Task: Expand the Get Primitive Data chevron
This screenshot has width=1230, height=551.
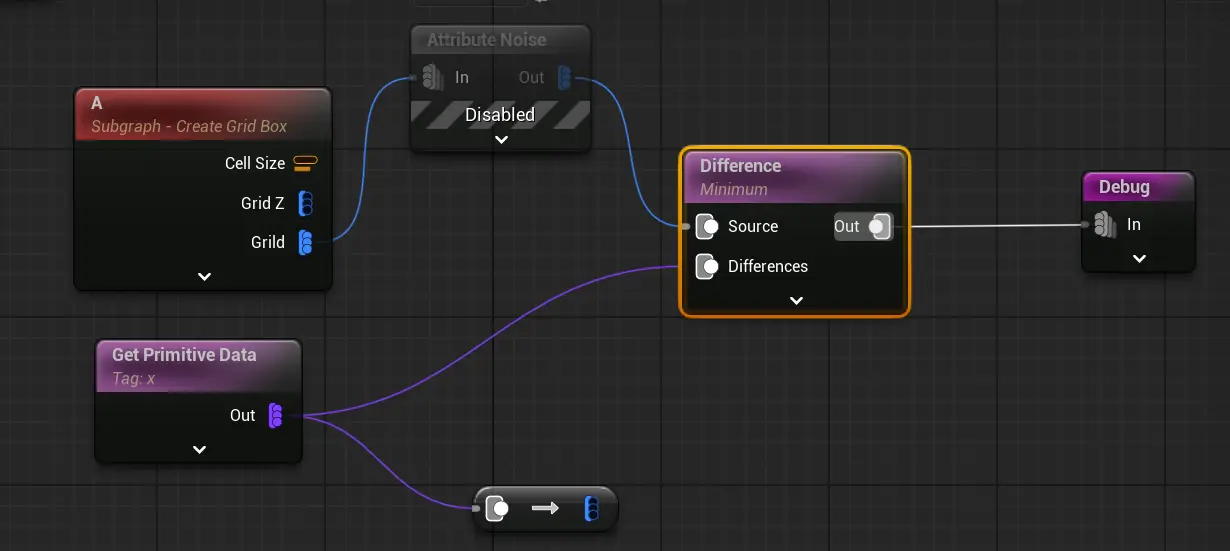Action: click(x=199, y=449)
